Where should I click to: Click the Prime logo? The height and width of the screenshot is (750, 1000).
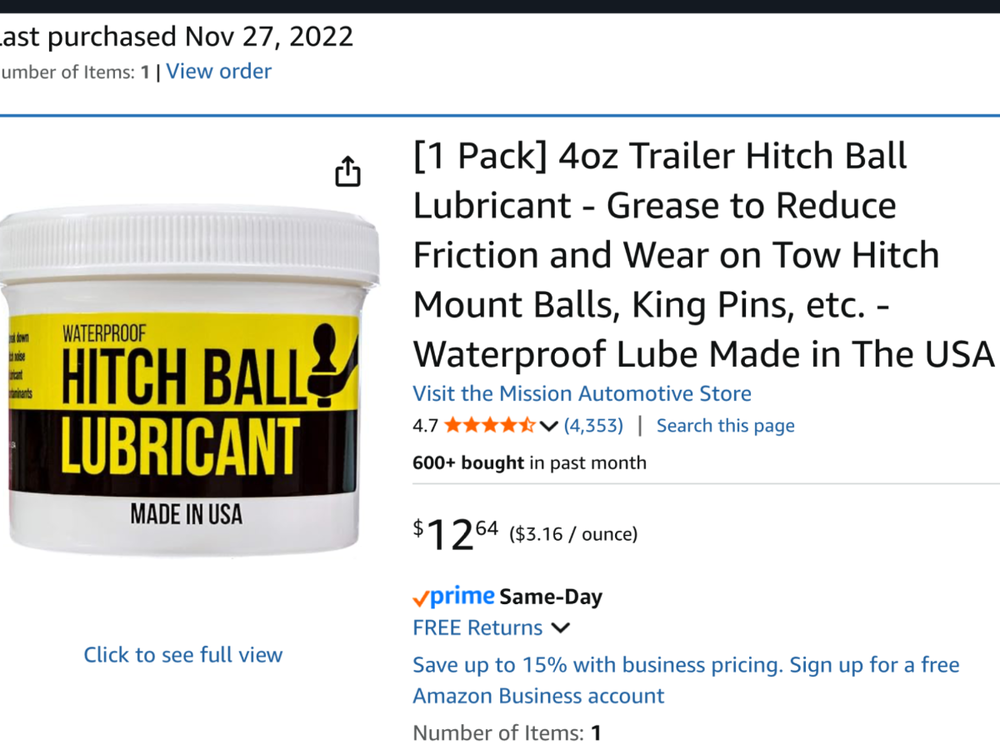(x=462, y=597)
